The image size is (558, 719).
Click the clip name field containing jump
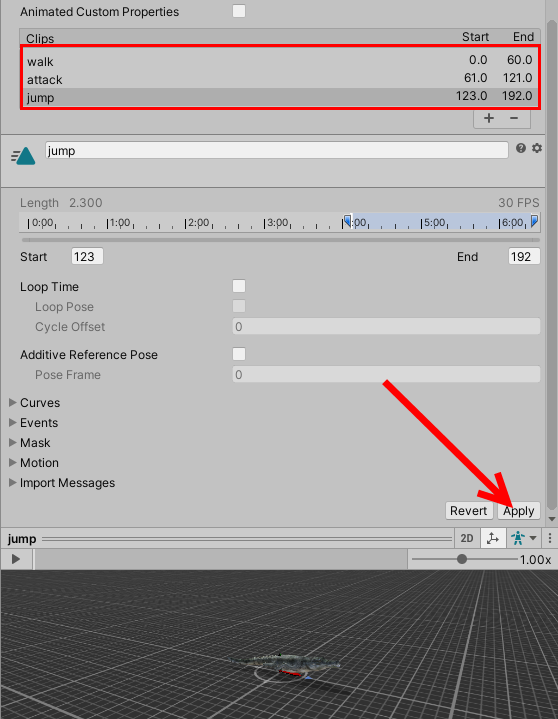tap(276, 150)
